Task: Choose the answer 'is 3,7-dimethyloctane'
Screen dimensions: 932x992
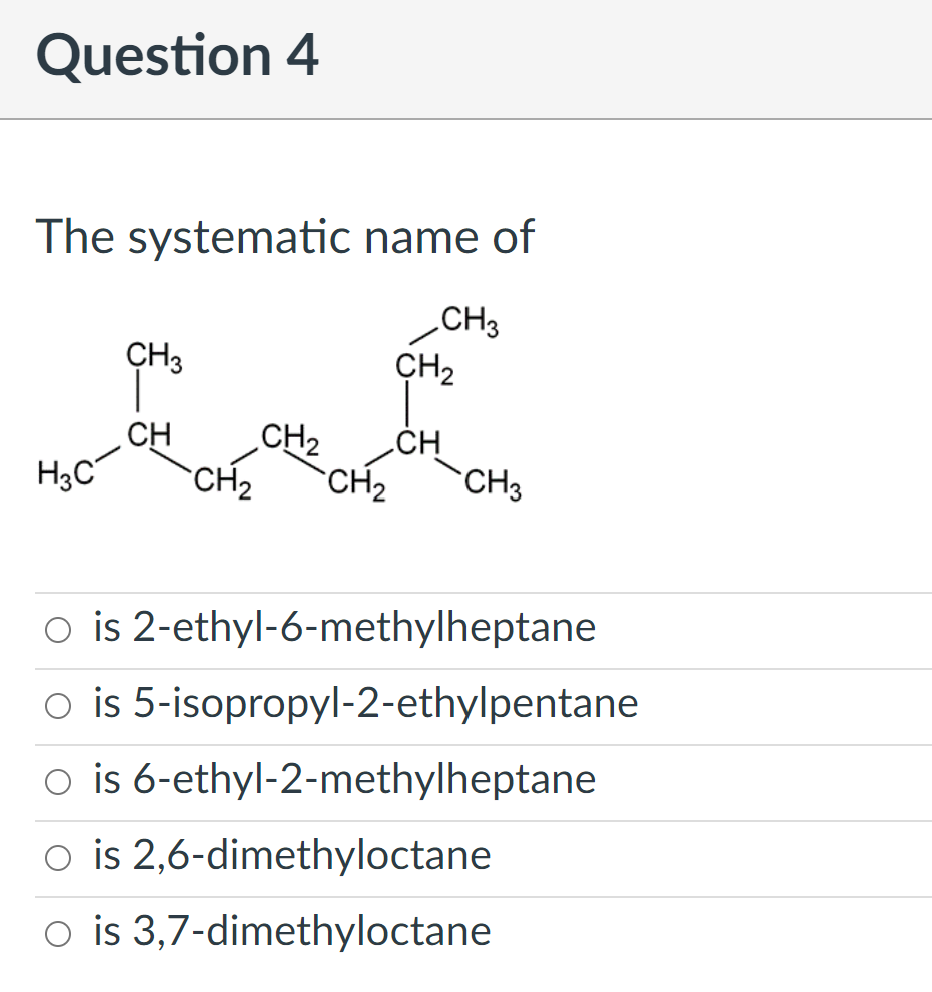Action: [x=292, y=933]
